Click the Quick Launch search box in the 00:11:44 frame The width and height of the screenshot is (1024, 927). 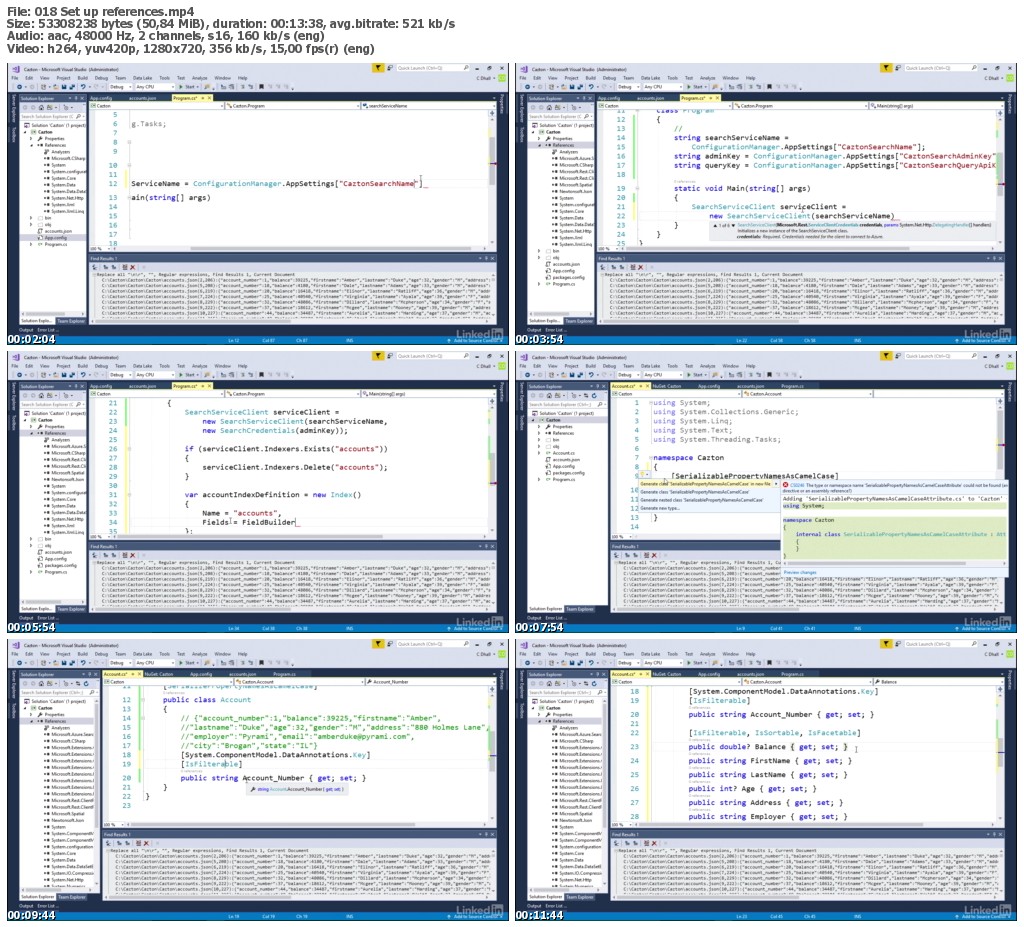coord(942,644)
